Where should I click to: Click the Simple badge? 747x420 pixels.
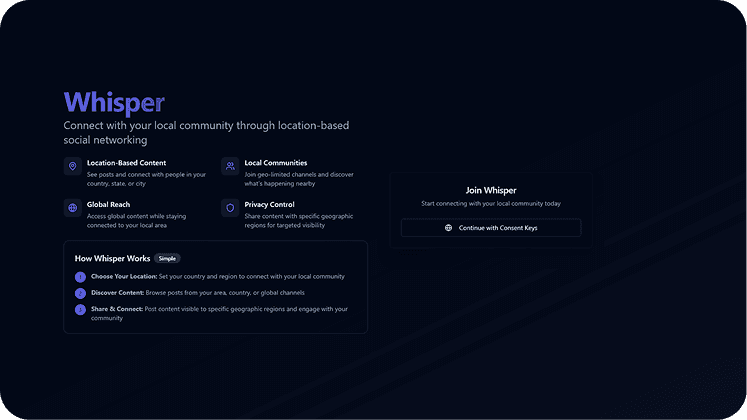167,258
